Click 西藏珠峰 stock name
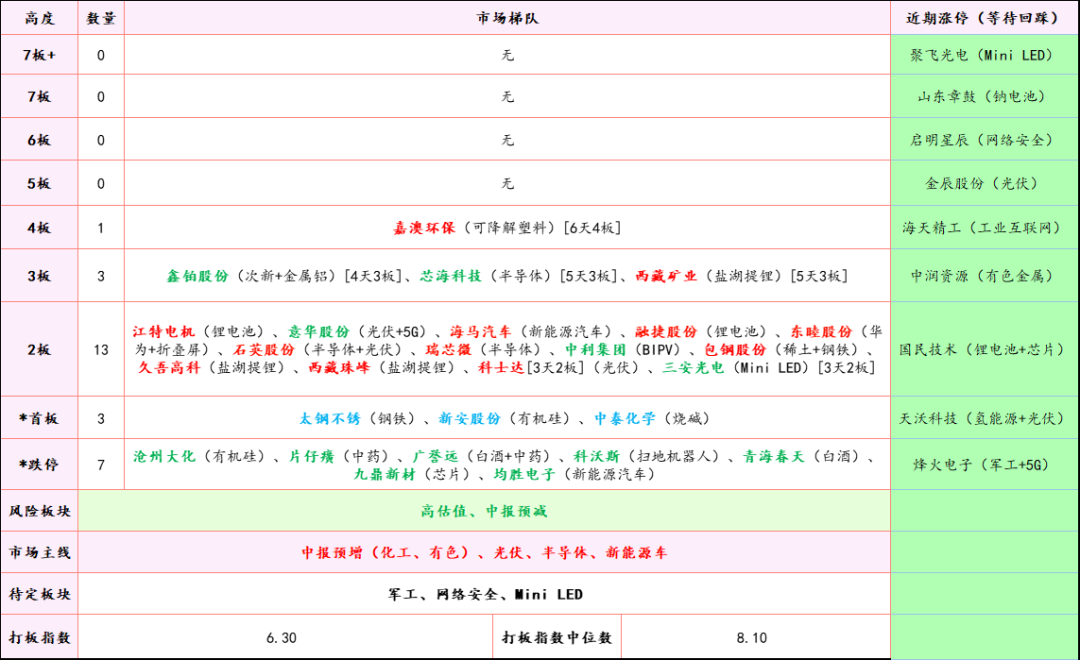 (339, 367)
